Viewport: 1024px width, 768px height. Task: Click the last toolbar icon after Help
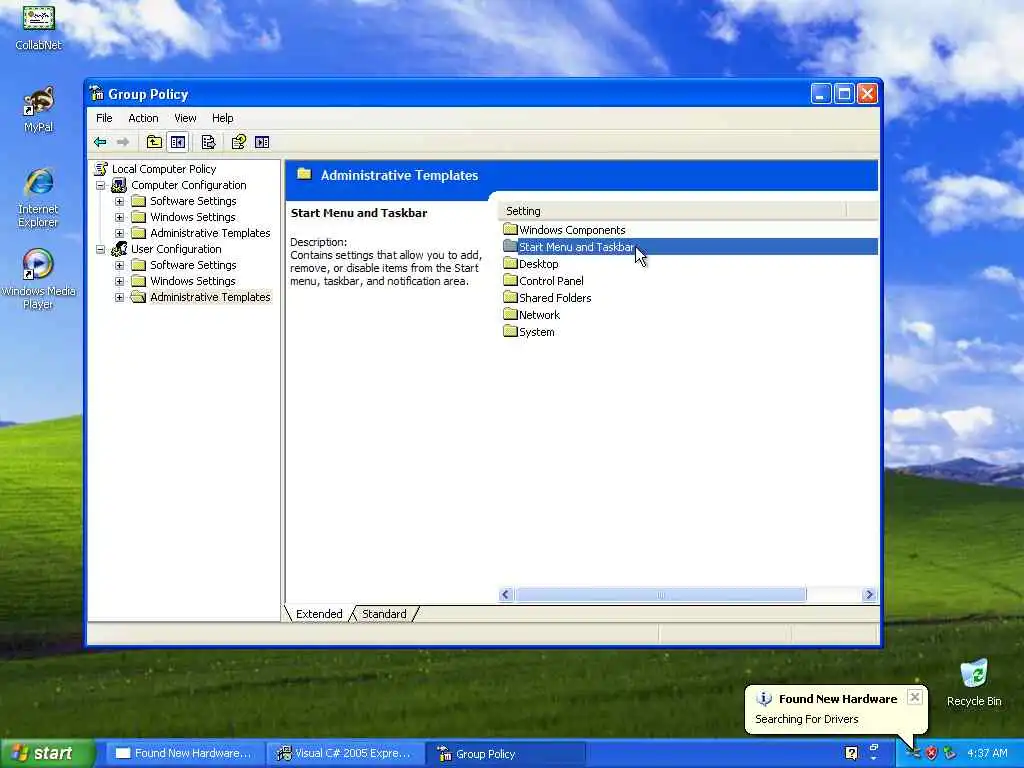click(x=262, y=142)
